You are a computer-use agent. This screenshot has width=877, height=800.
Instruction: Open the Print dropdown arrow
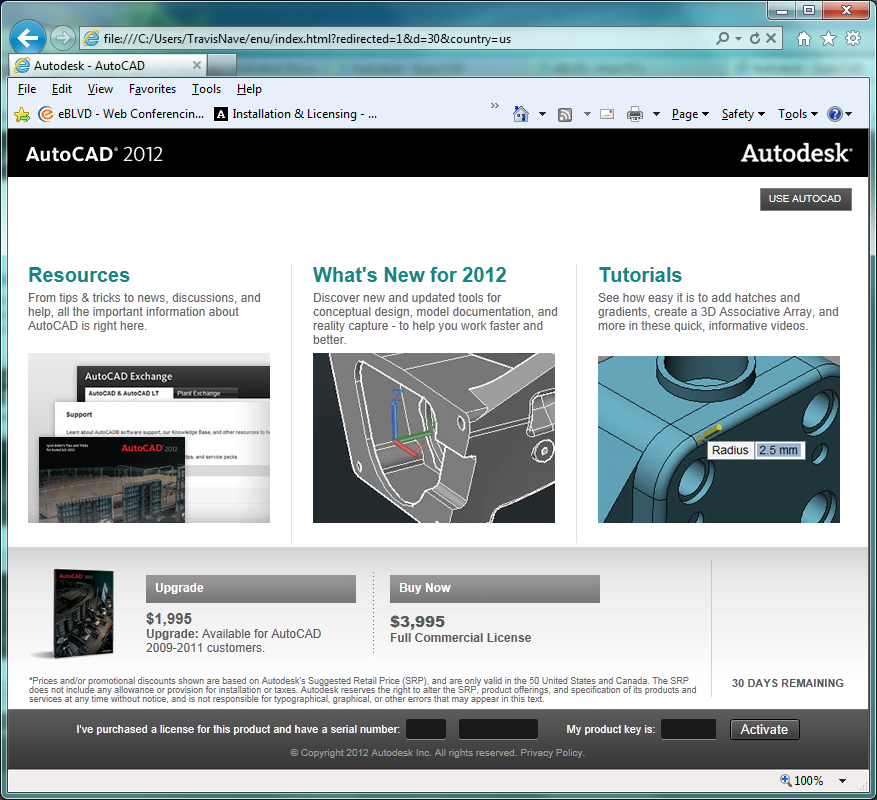pos(657,114)
